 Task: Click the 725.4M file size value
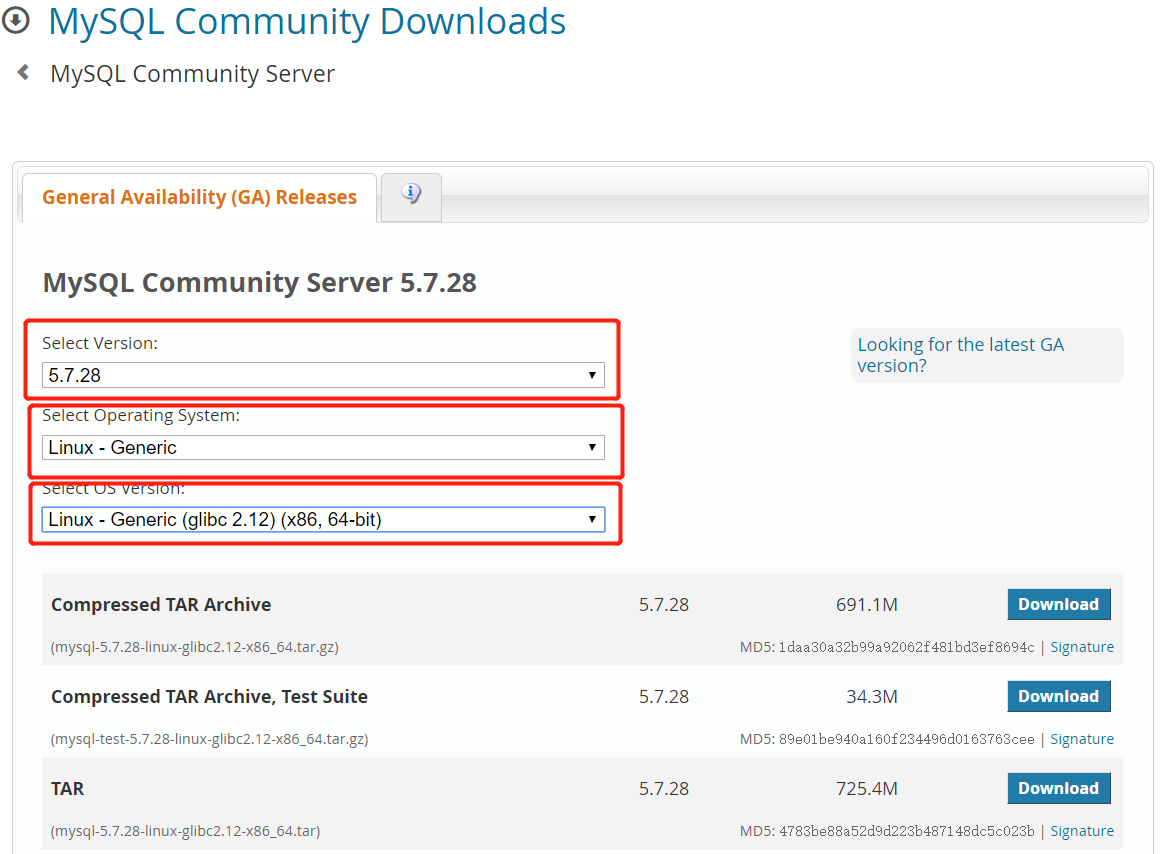tap(866, 788)
